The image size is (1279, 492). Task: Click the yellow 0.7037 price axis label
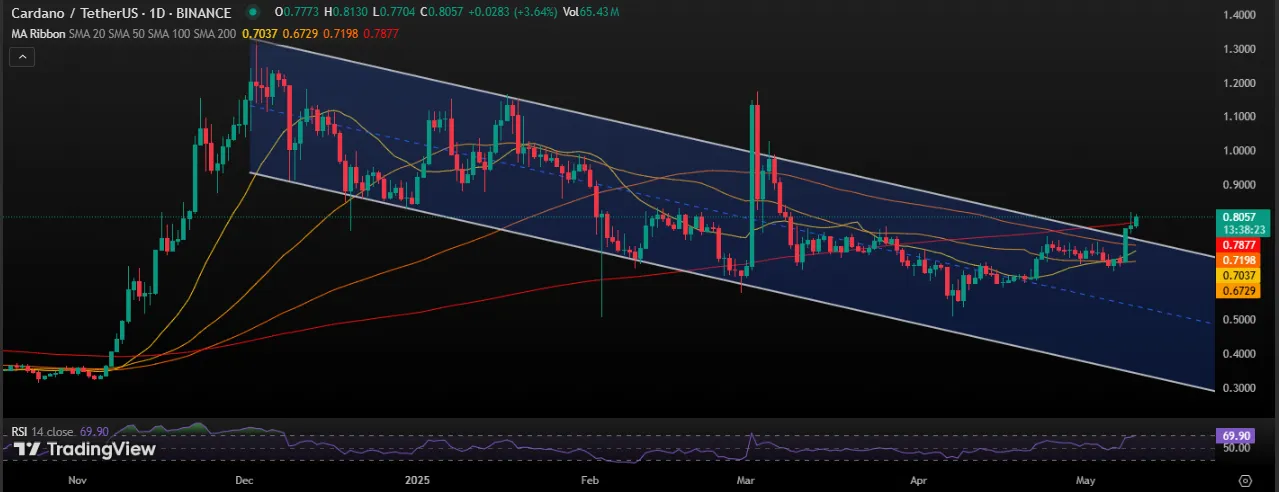tap(1240, 274)
